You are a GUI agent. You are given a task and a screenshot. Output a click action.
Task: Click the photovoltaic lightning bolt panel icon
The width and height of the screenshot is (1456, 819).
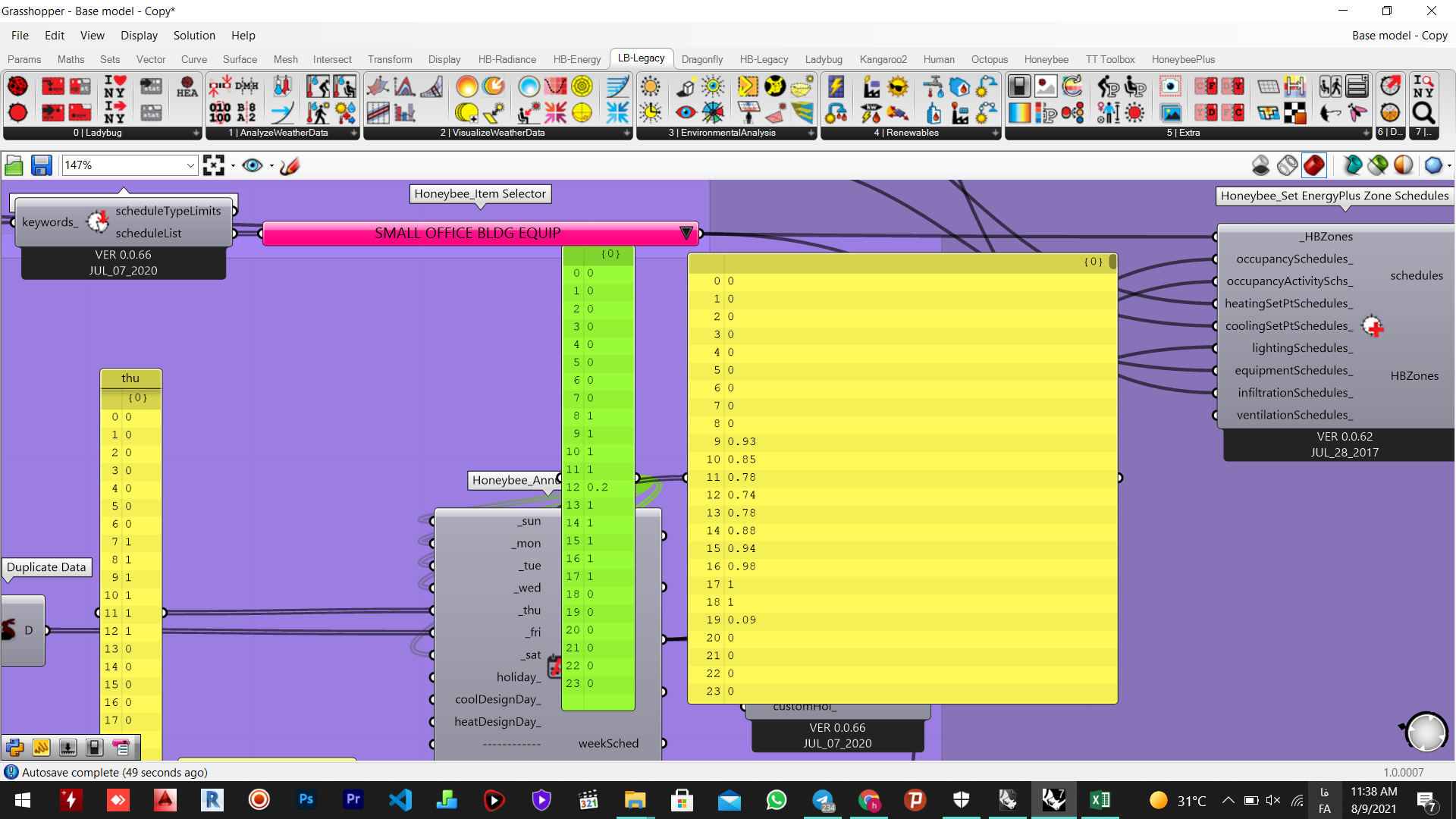coord(836,86)
